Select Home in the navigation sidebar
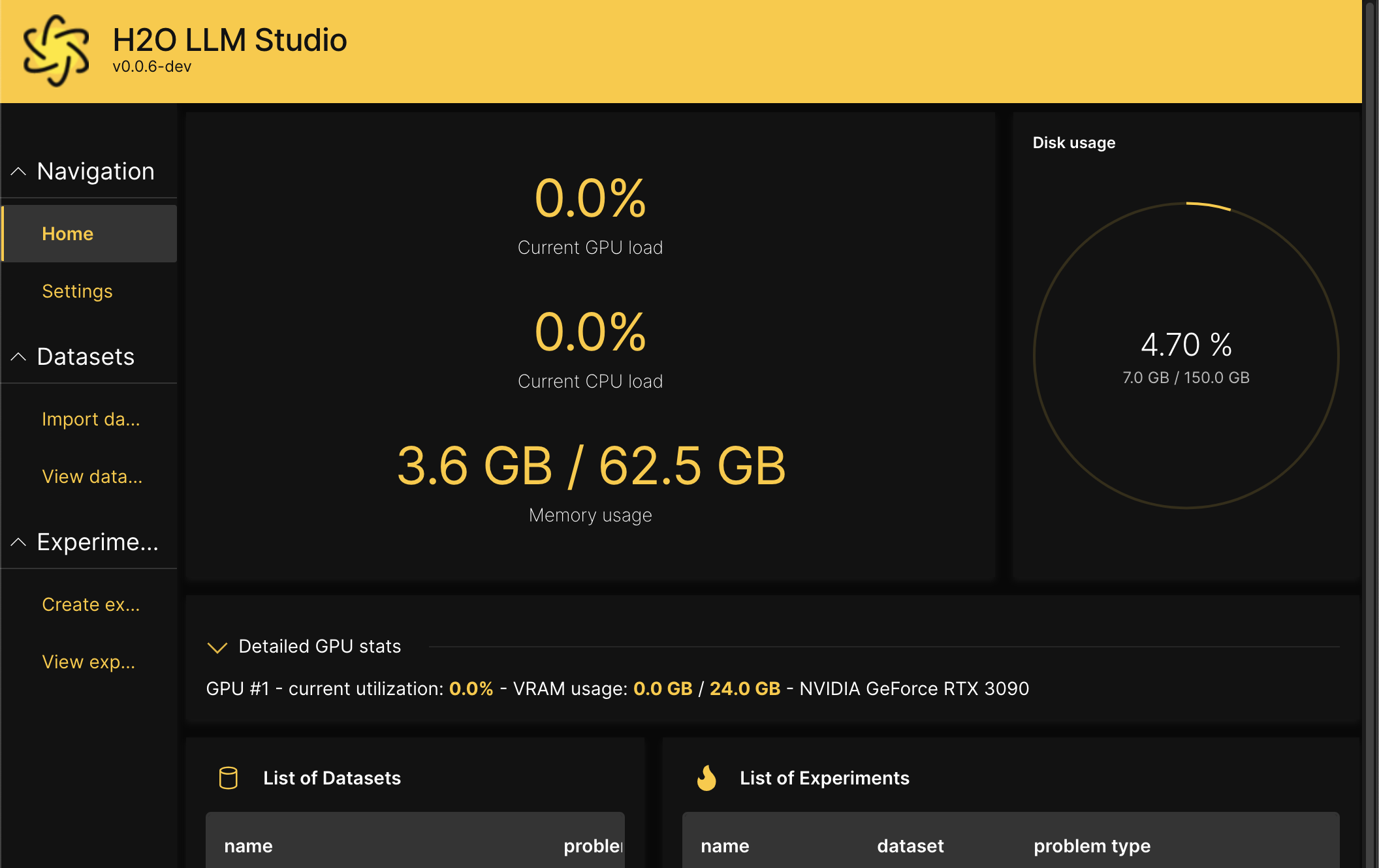 tap(68, 234)
